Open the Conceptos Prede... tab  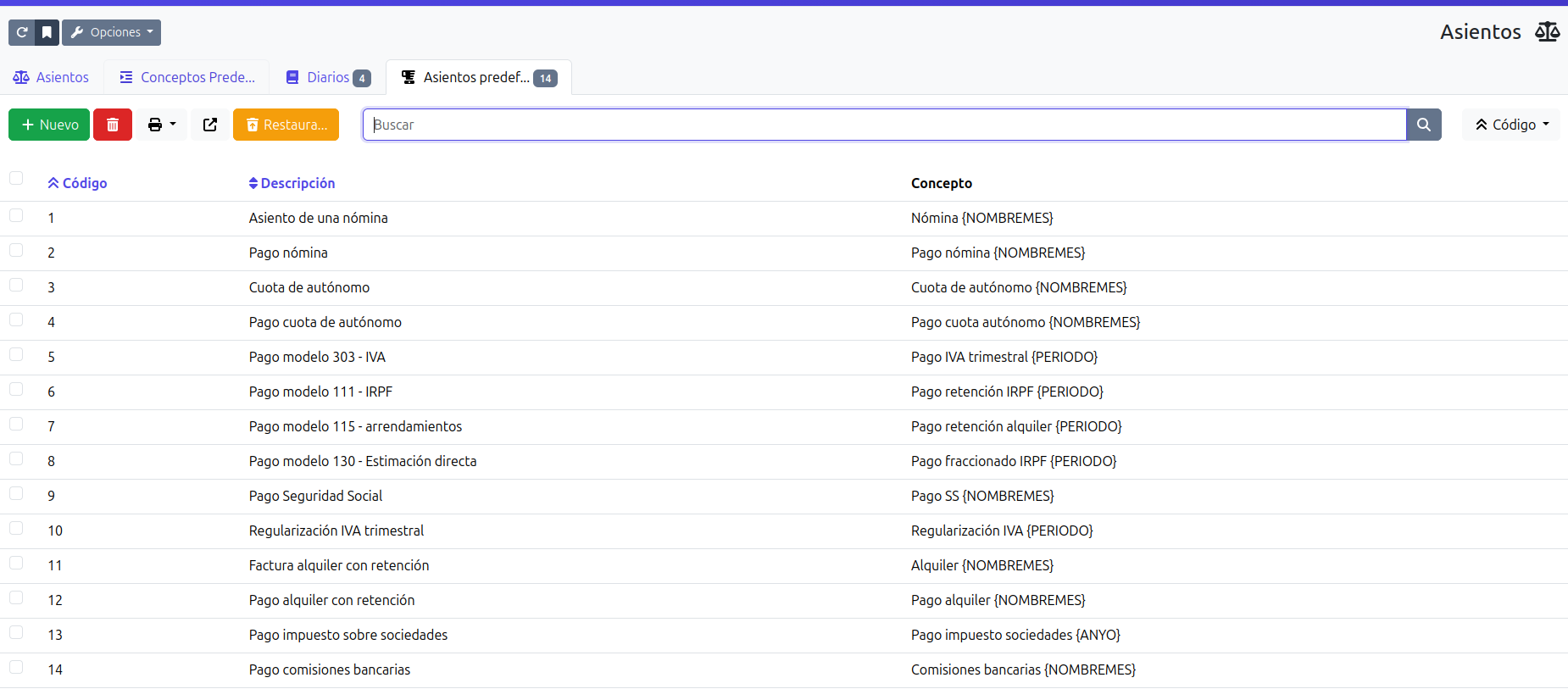pos(187,77)
